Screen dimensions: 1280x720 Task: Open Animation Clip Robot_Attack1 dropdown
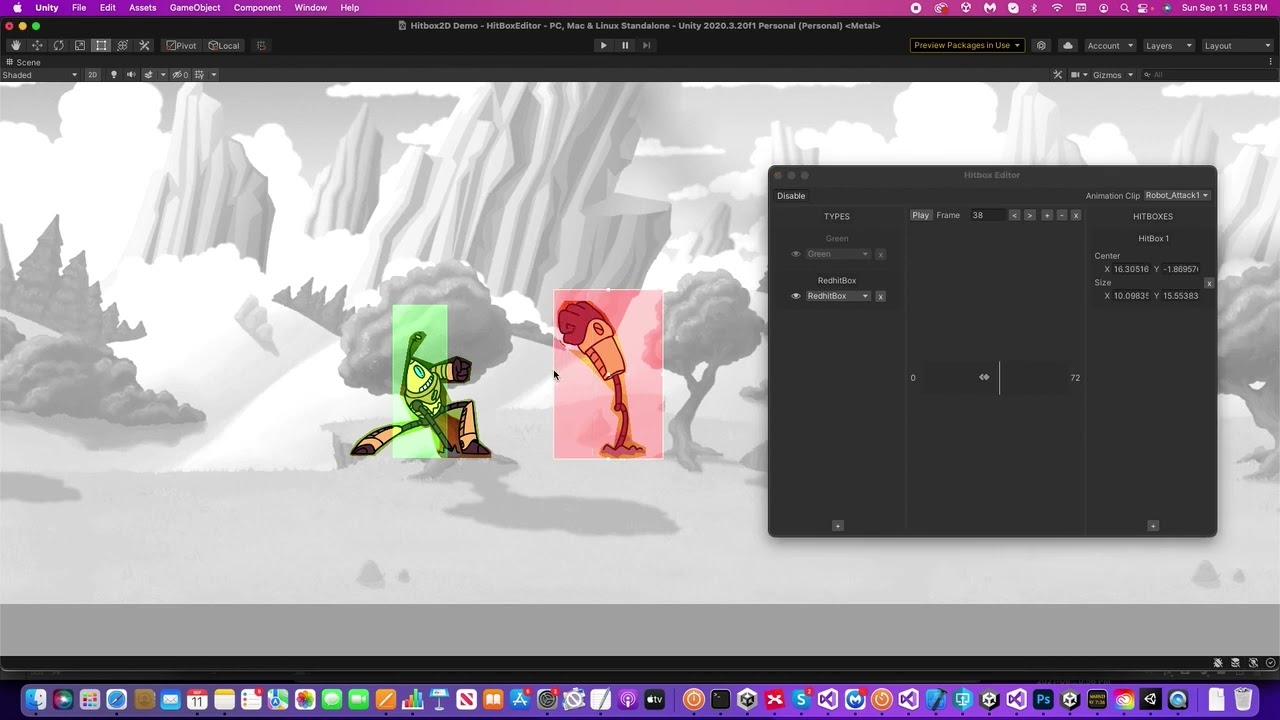point(1177,196)
